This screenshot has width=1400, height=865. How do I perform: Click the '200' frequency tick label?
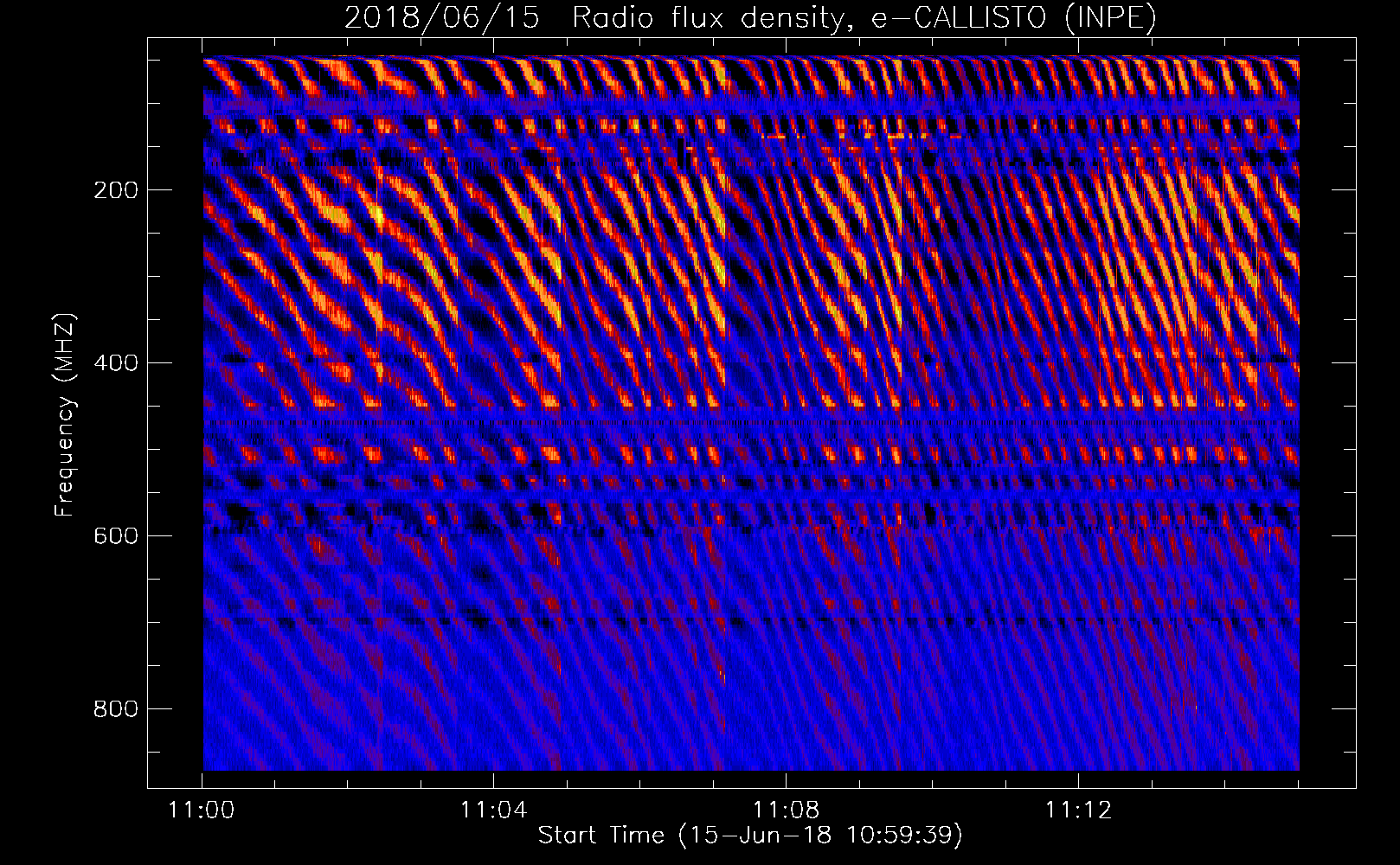pyautogui.click(x=116, y=190)
